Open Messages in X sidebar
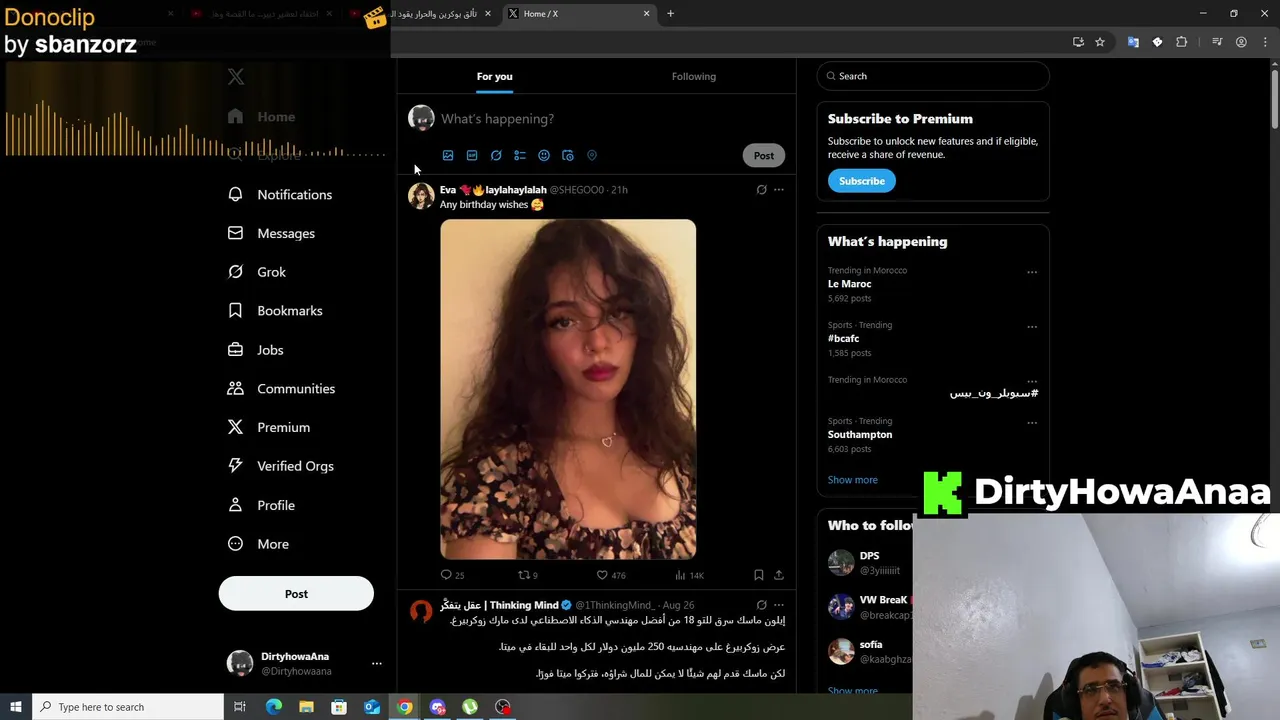The image size is (1280, 720). click(x=272, y=233)
